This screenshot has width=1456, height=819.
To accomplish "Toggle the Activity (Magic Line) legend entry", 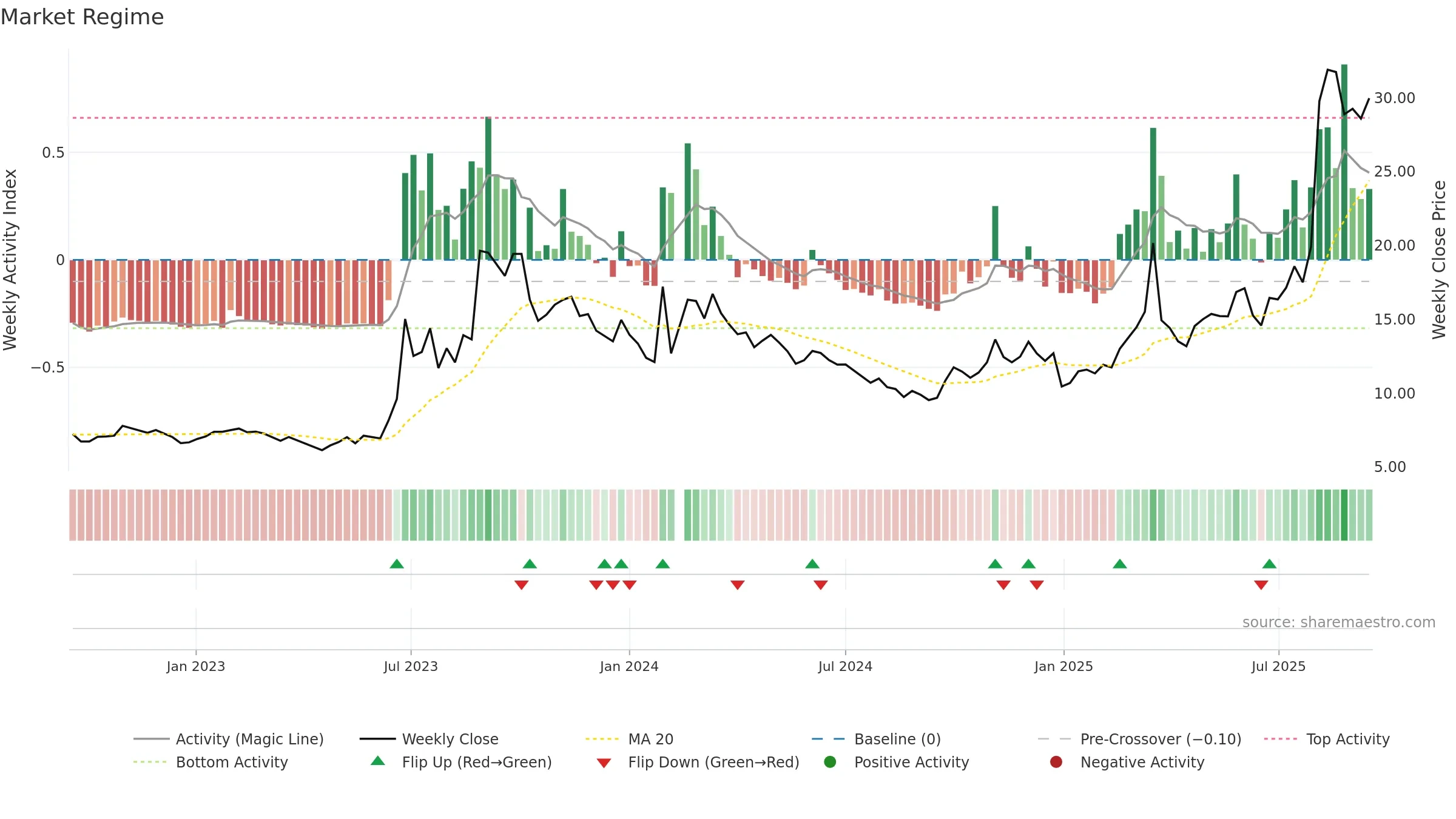I will (x=229, y=739).
